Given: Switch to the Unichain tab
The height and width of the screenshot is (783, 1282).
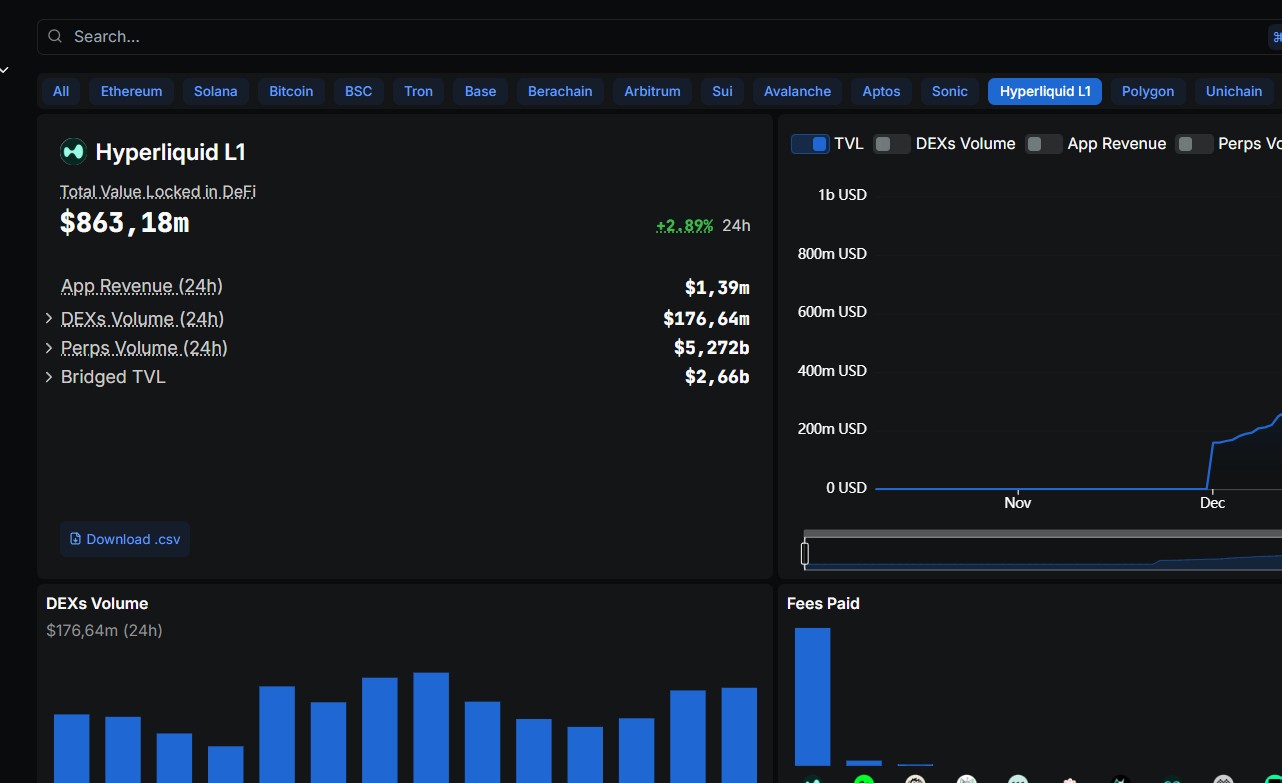Looking at the screenshot, I should pos(1234,91).
